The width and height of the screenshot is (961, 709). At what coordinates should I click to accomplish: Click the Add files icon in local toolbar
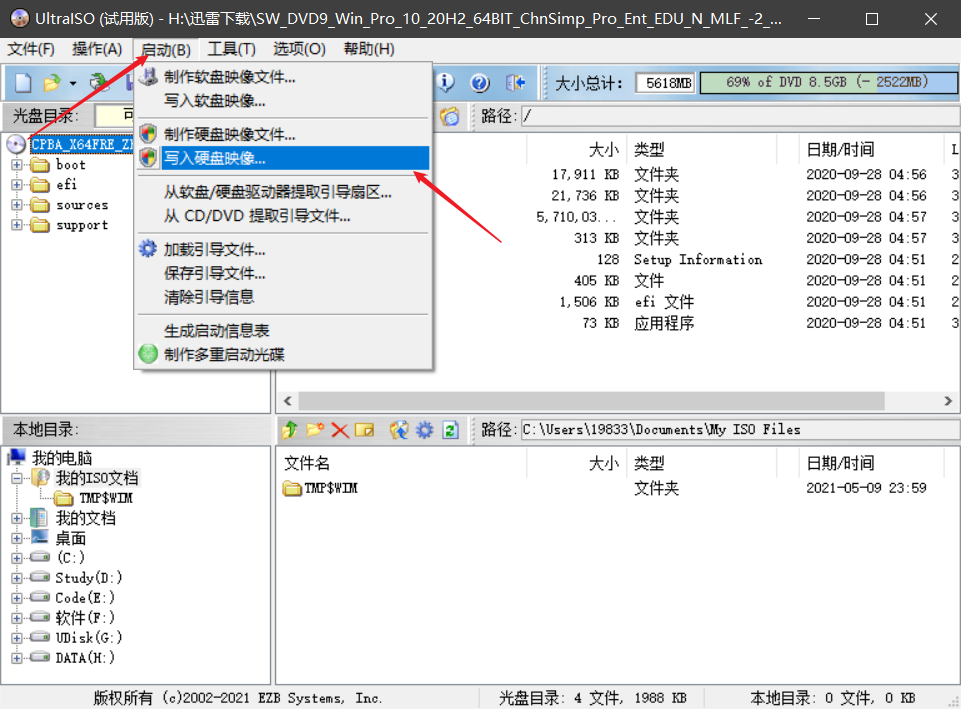pyautogui.click(x=399, y=430)
